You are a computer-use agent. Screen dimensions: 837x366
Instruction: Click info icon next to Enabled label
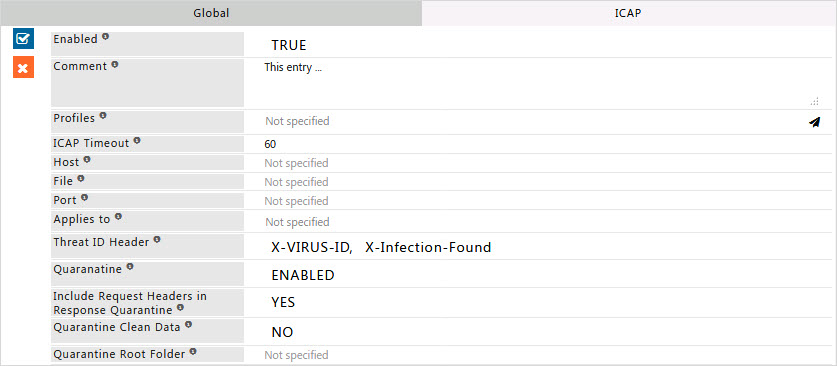pyautogui.click(x=106, y=37)
